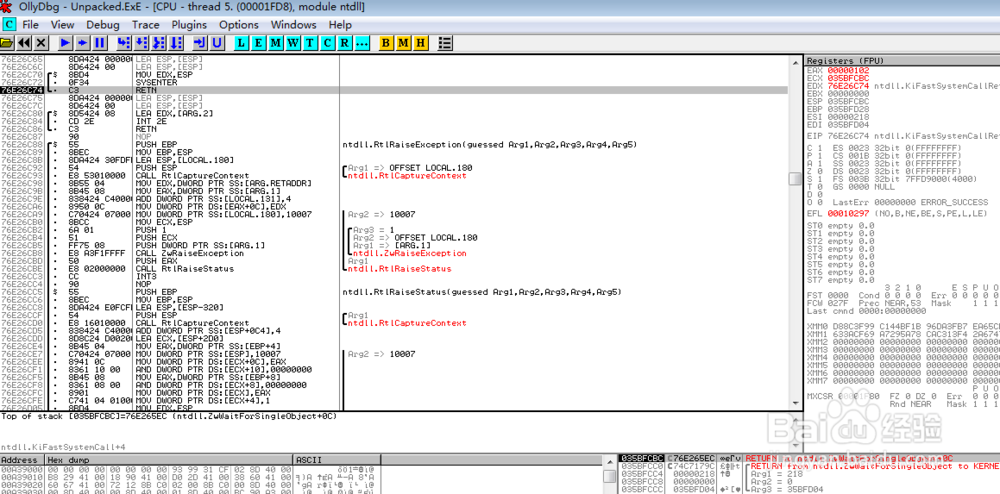Click the Run program play icon

coord(65,43)
